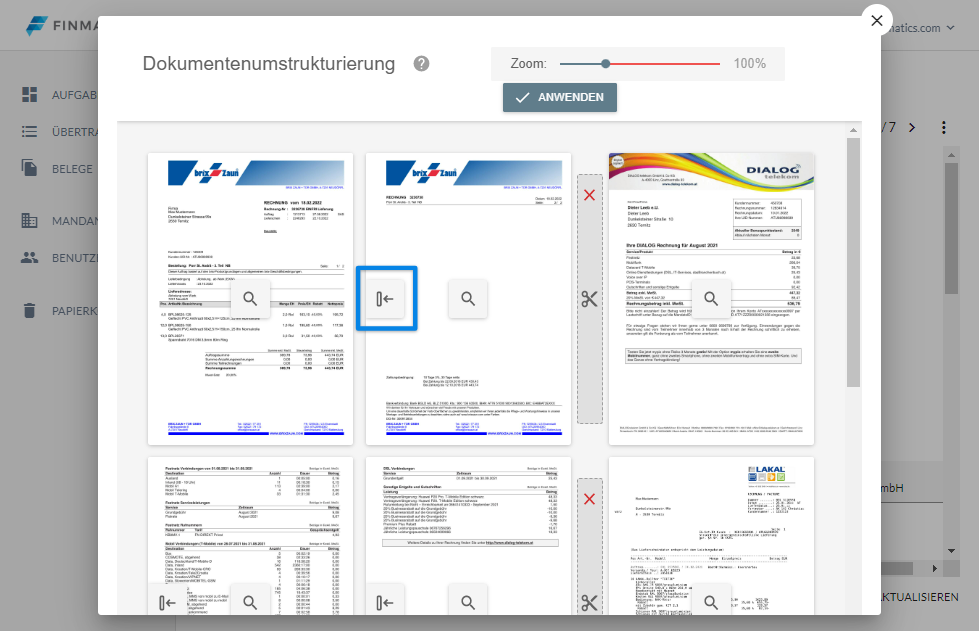Image resolution: width=979 pixels, height=631 pixels.
Task: Merge second brix Zaun page with previous
Action: (385, 299)
